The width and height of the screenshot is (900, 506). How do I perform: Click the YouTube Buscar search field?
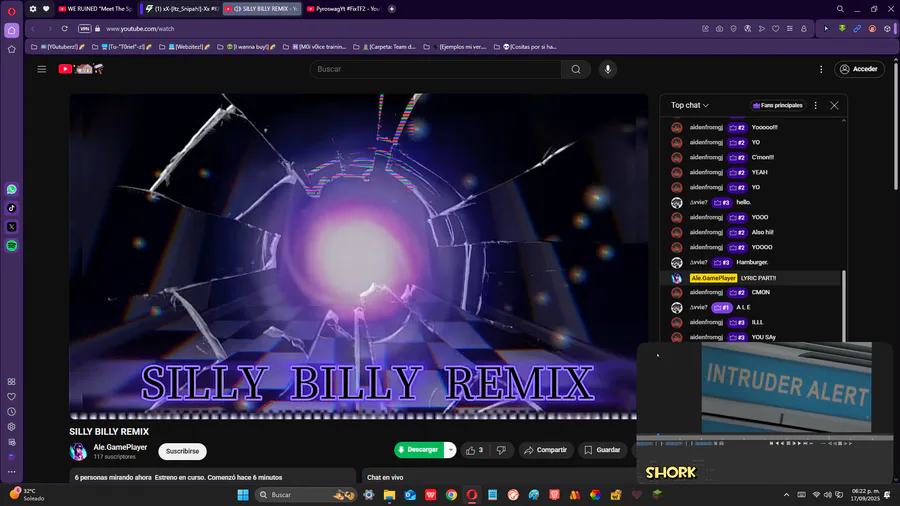click(436, 69)
